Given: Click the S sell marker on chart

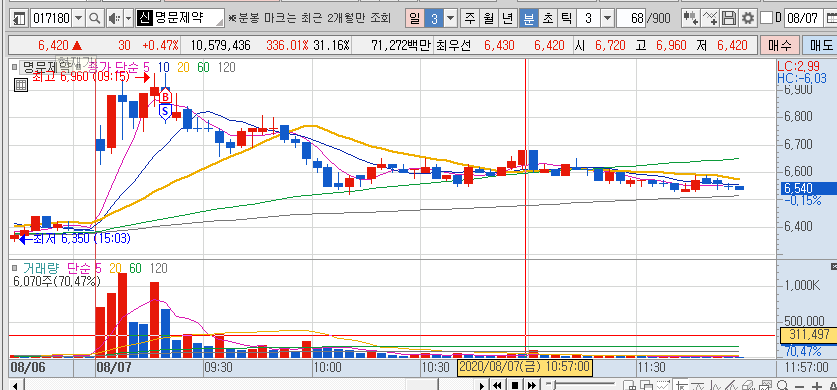Looking at the screenshot, I should point(165,111).
